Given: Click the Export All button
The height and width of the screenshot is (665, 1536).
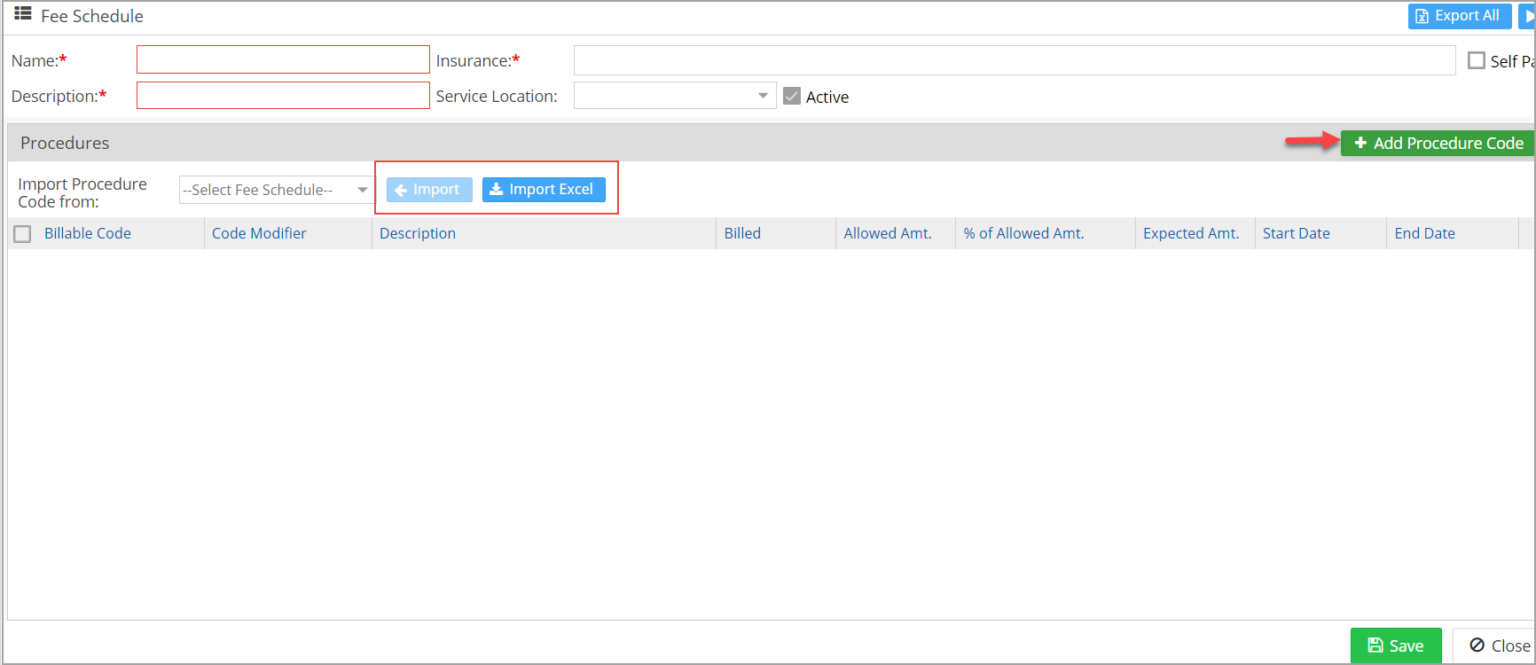Looking at the screenshot, I should click(x=1459, y=16).
